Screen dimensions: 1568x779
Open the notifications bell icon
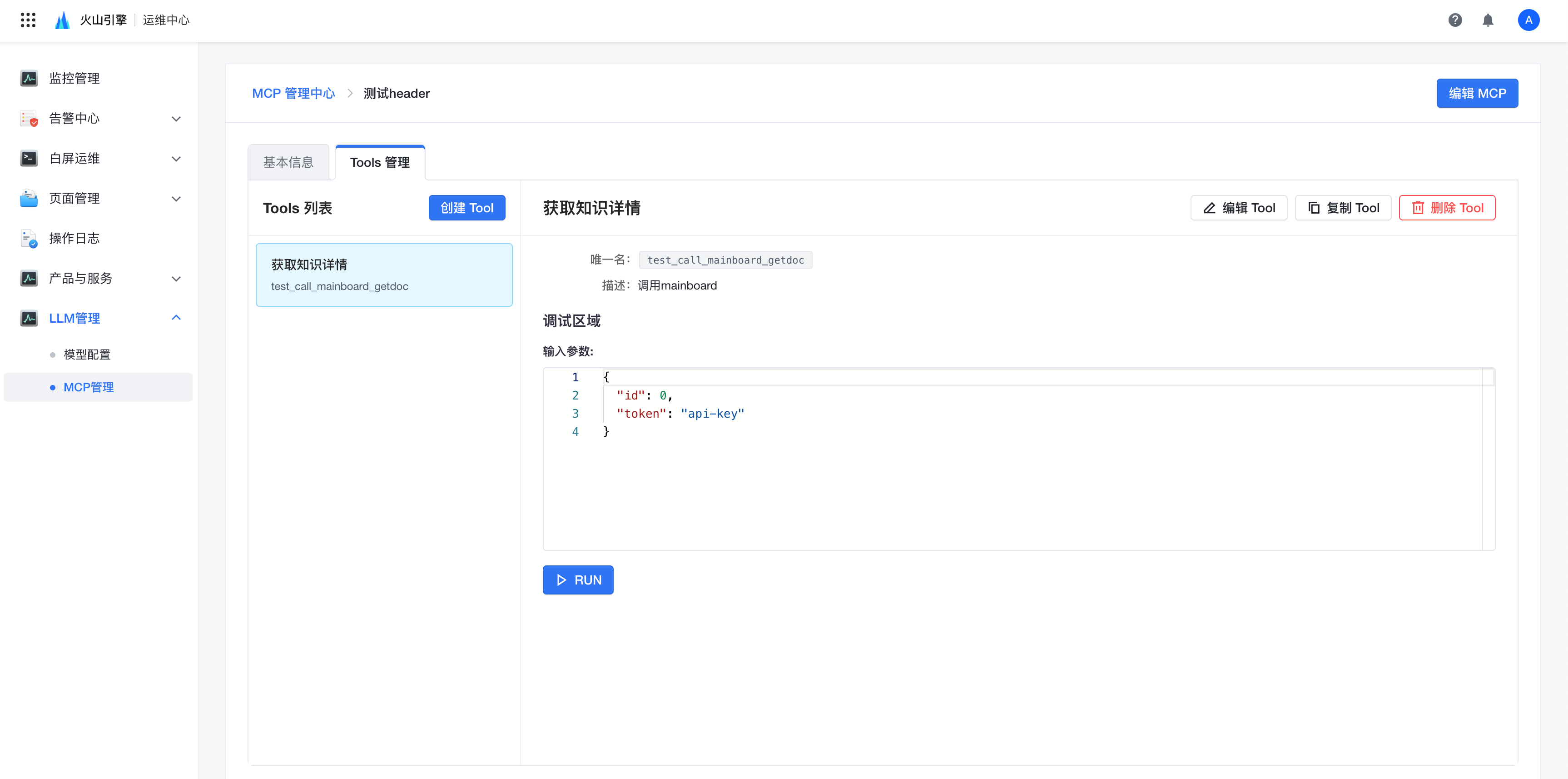point(1488,20)
